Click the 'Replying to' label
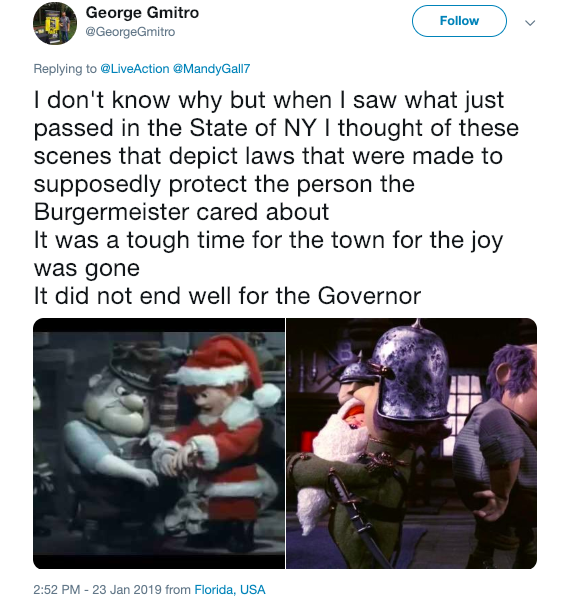The image size is (571, 605). coord(65,69)
